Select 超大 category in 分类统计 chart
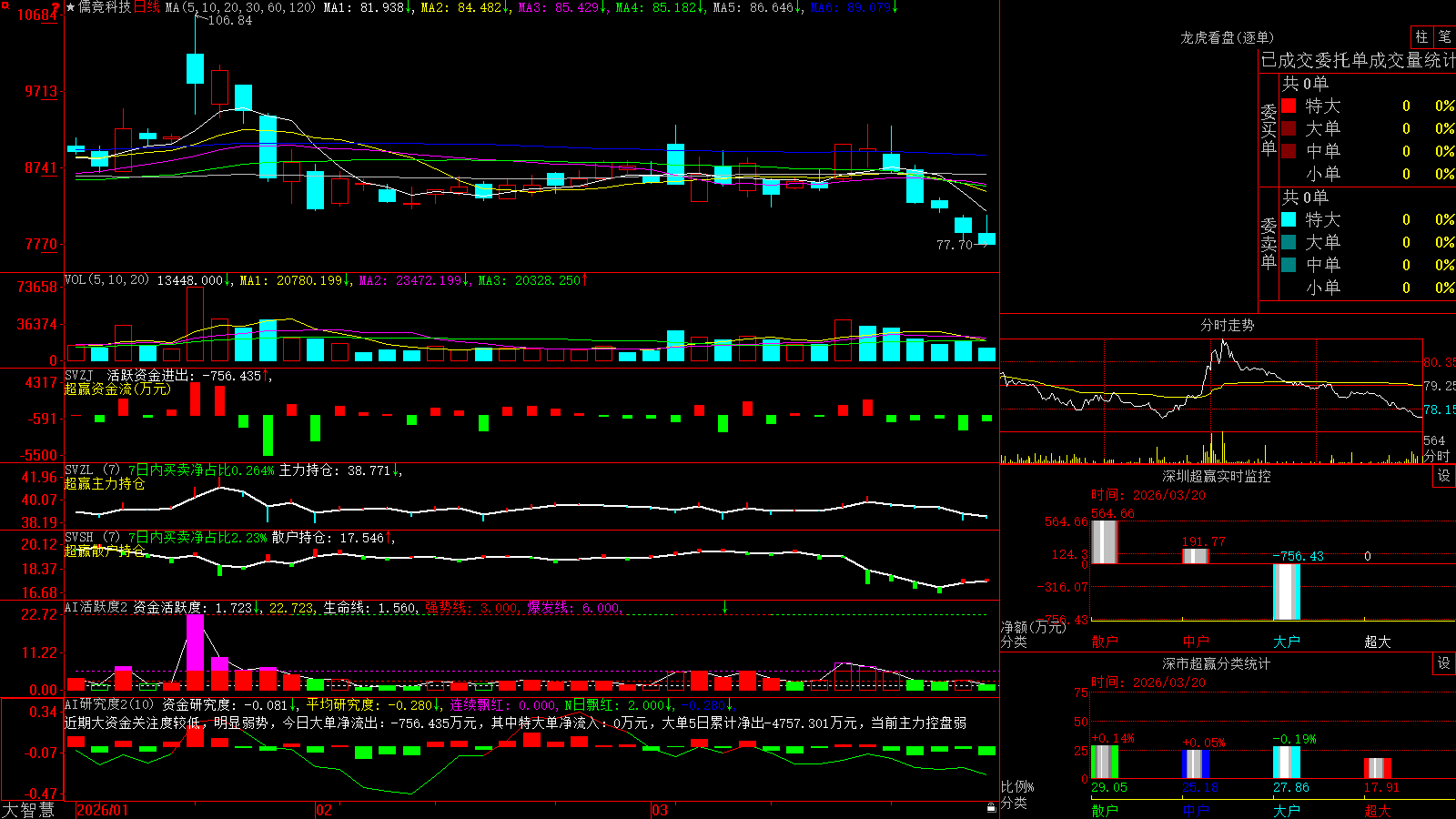The width and height of the screenshot is (1456, 819). 1377,811
